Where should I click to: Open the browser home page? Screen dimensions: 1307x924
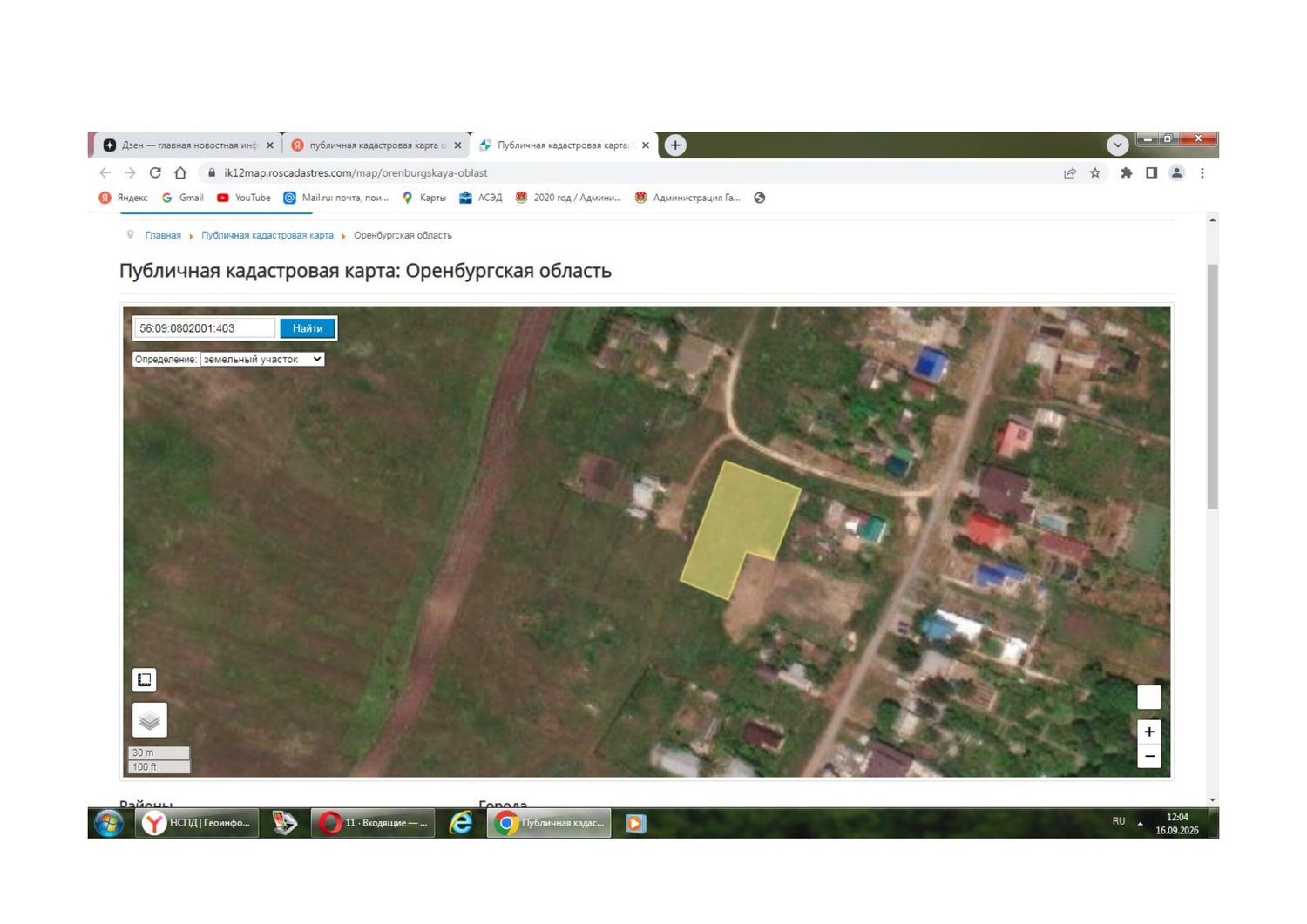[x=180, y=173]
